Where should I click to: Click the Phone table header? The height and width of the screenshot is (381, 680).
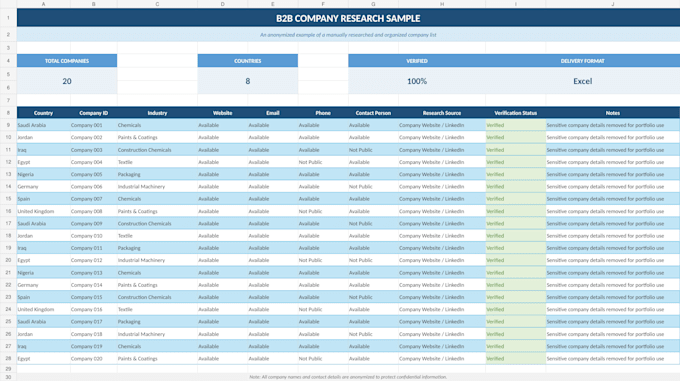pos(323,113)
